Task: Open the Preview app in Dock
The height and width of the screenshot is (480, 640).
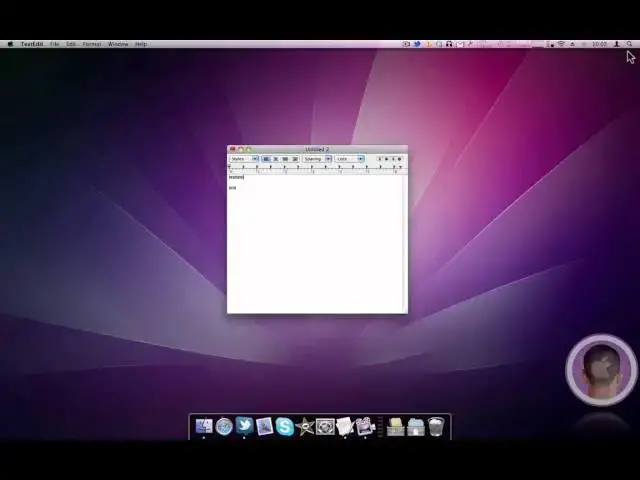Action: click(x=264, y=427)
